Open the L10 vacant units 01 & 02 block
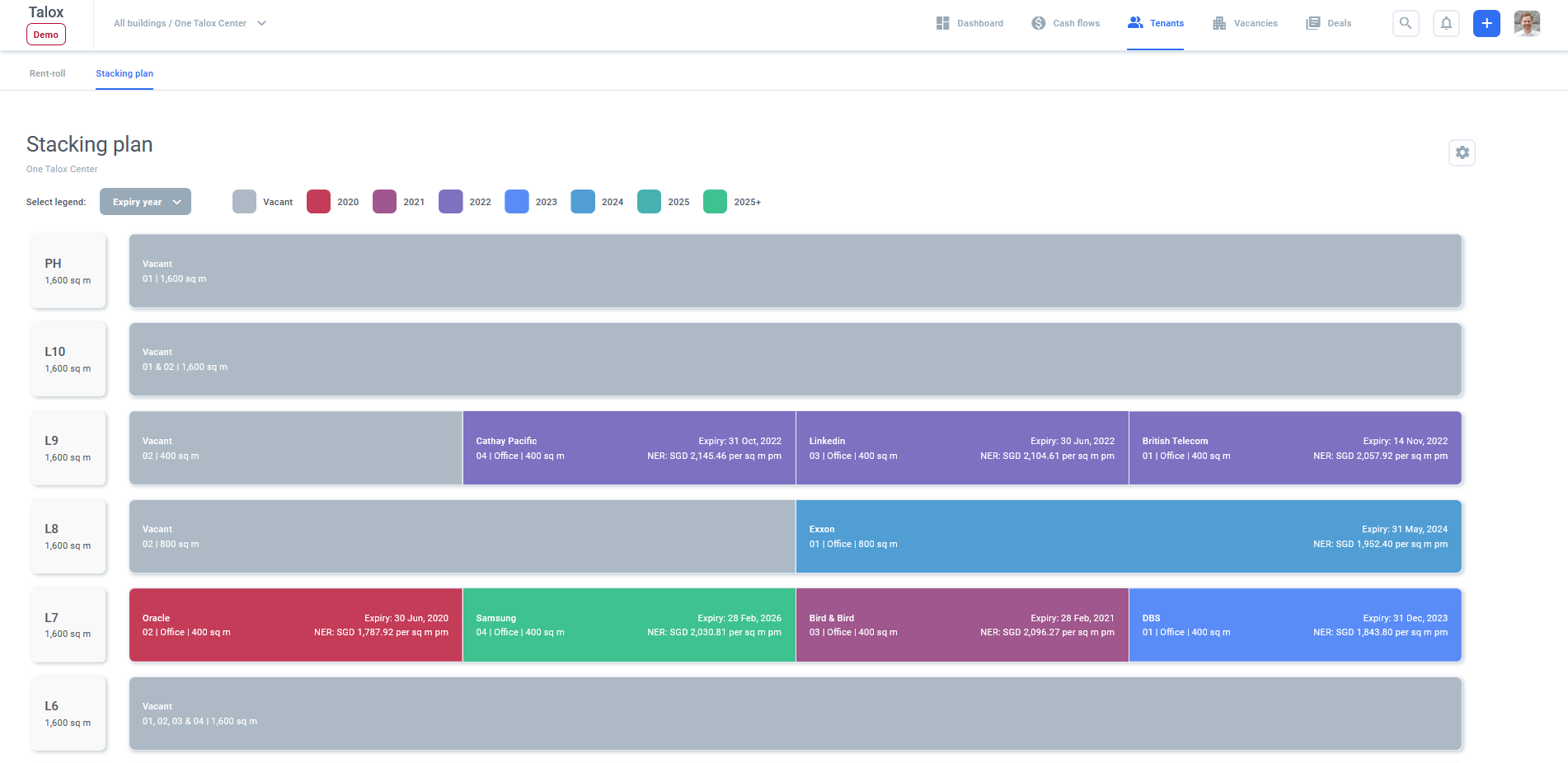The width and height of the screenshot is (1568, 763). pos(796,359)
